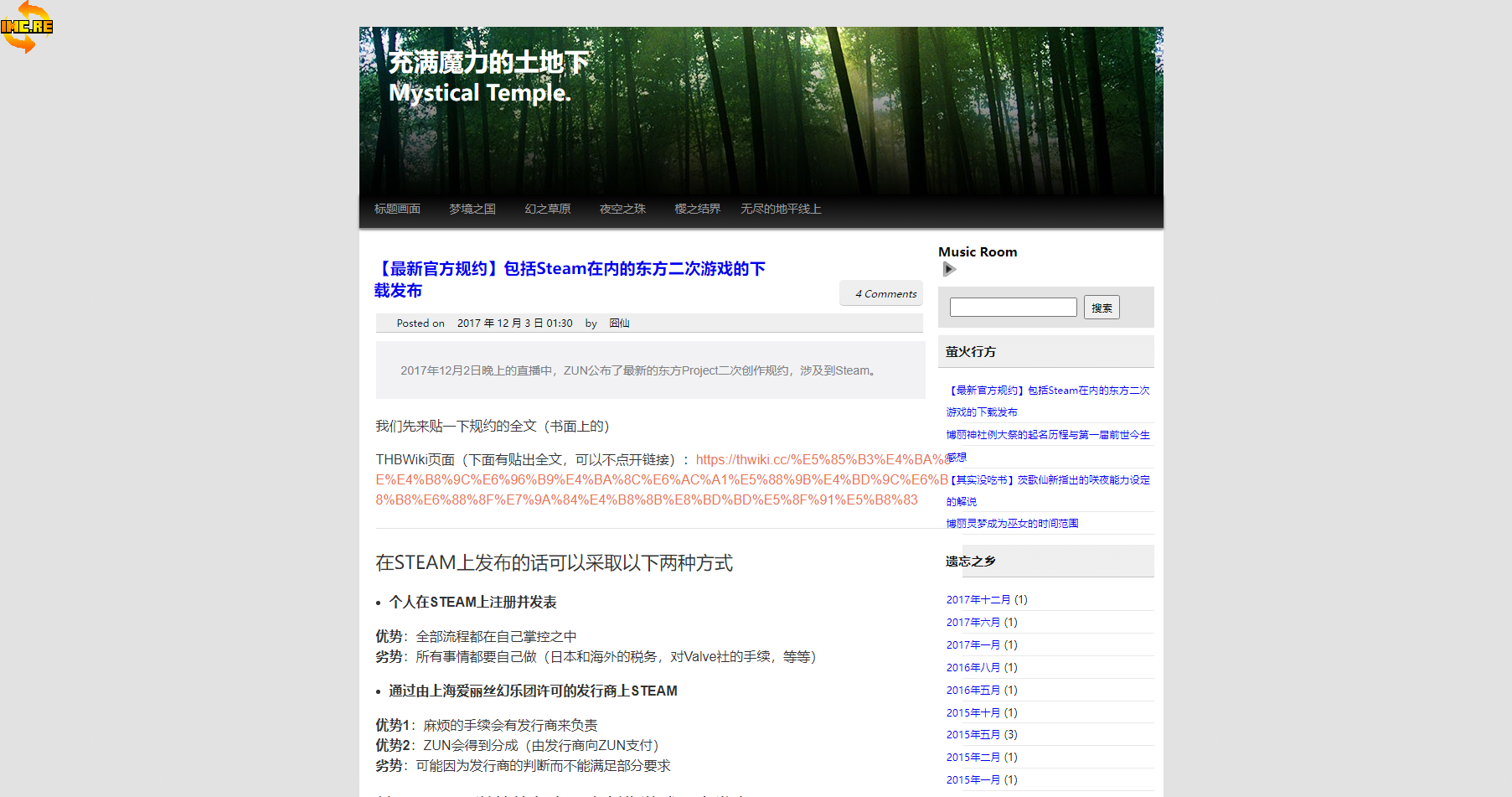Viewport: 1512px width, 797px height.
Task: Click the sidebar search input field
Action: coord(1013,308)
